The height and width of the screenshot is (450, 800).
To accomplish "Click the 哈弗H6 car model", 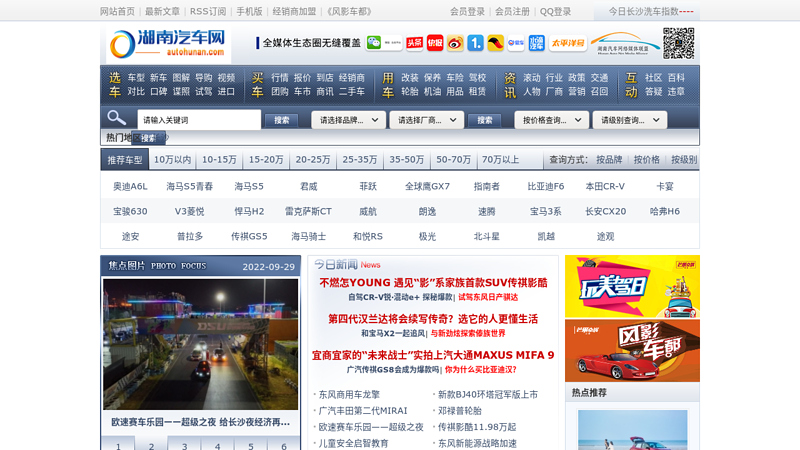I will click(665, 211).
